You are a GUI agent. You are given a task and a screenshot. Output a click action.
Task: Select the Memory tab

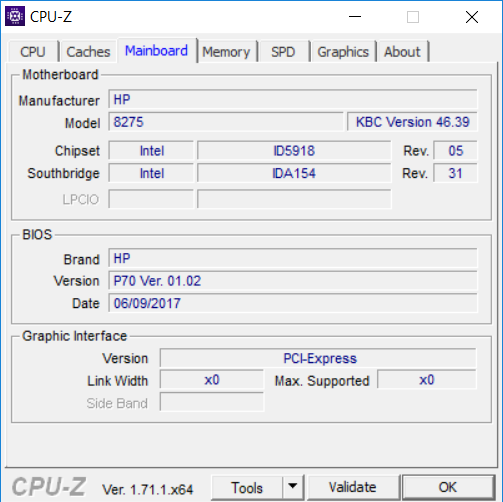[226, 52]
